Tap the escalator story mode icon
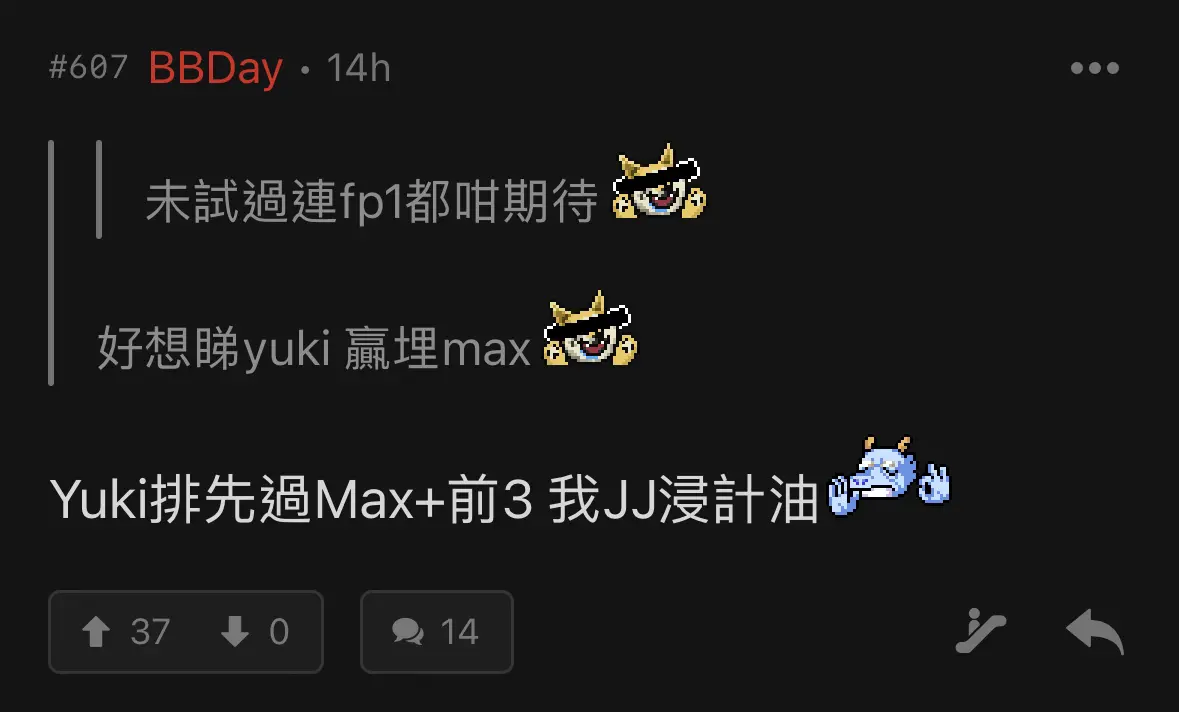 pos(981,631)
